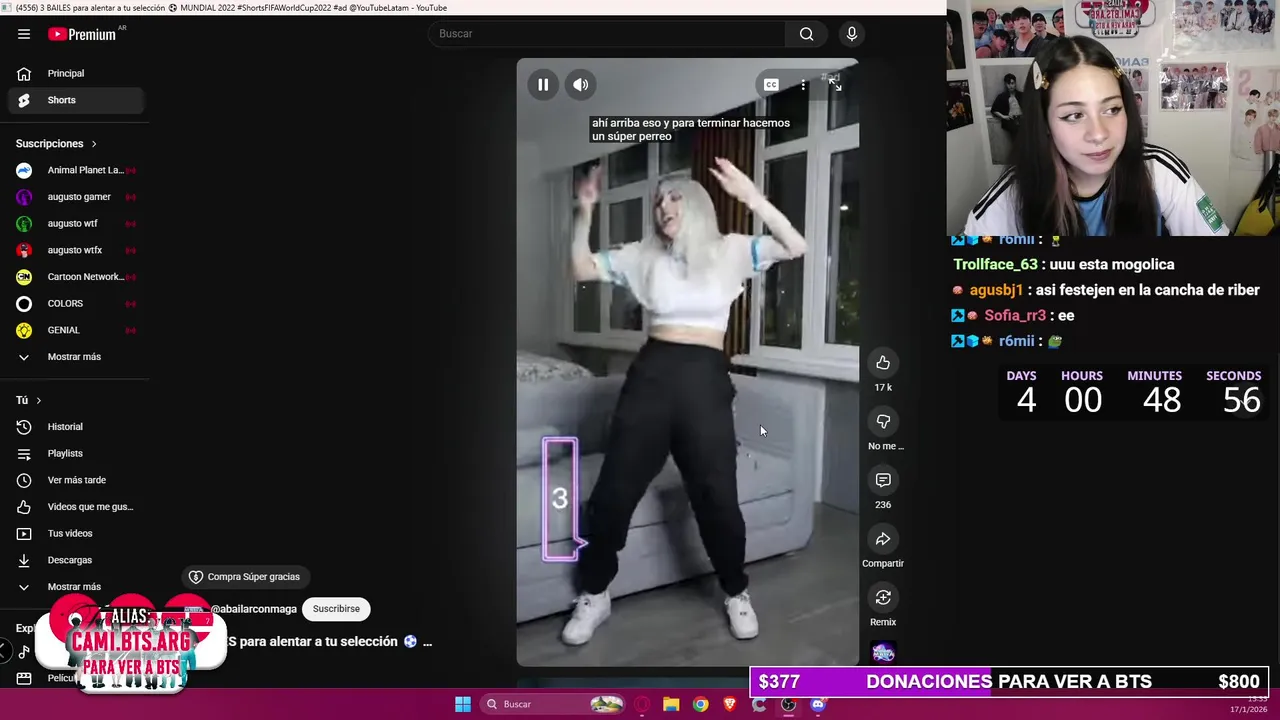Open the Windows Start menu
The height and width of the screenshot is (720, 1280).
tap(463, 704)
